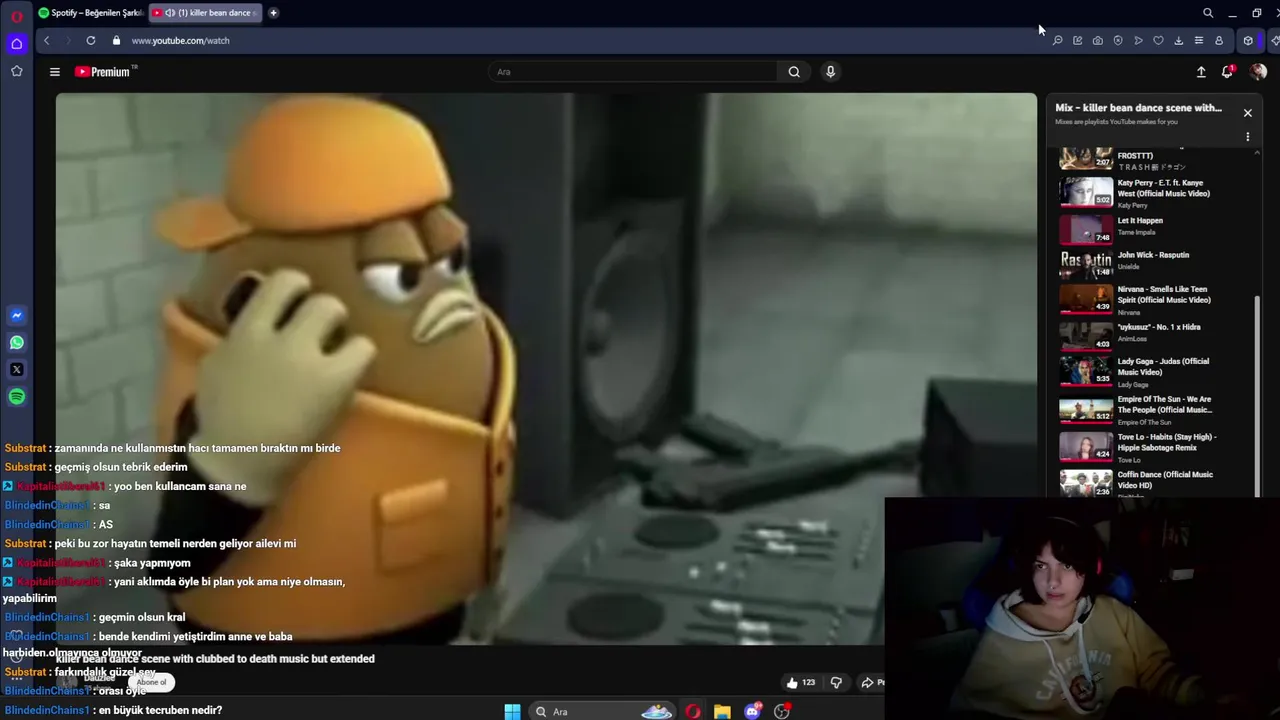Play Tove Lo - Habits (Stay High) remix
Screen dimensions: 1280x720
coord(1166,442)
